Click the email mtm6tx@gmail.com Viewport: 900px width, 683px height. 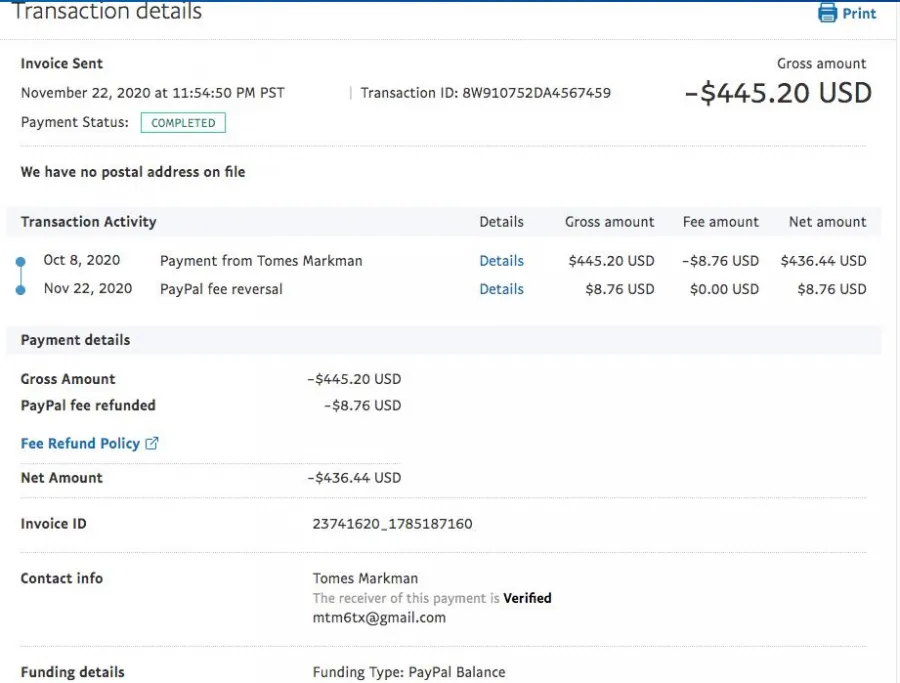pyautogui.click(x=379, y=618)
